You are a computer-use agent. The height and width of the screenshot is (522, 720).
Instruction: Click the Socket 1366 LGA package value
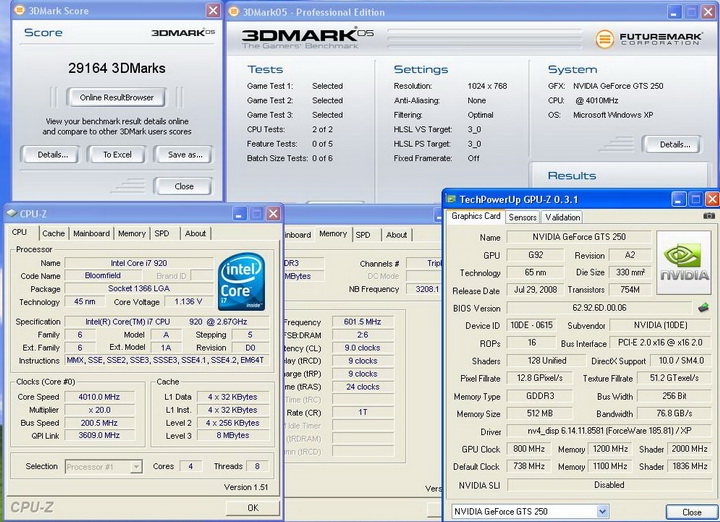click(x=139, y=288)
